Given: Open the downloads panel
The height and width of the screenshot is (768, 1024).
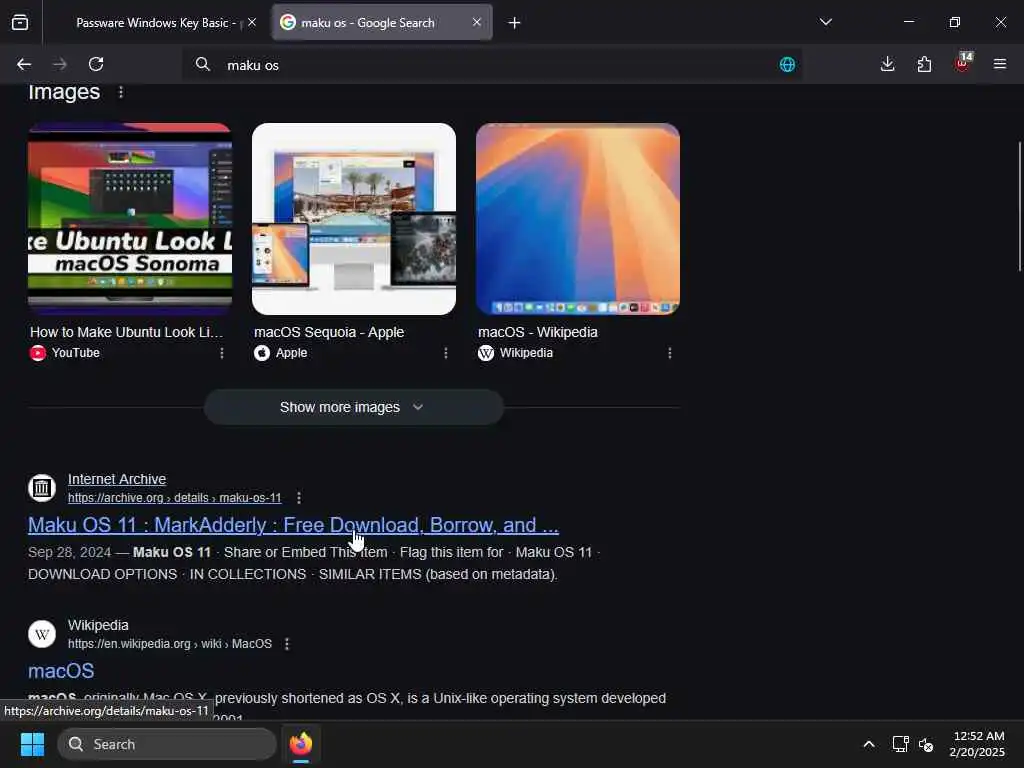Looking at the screenshot, I should coord(888,64).
